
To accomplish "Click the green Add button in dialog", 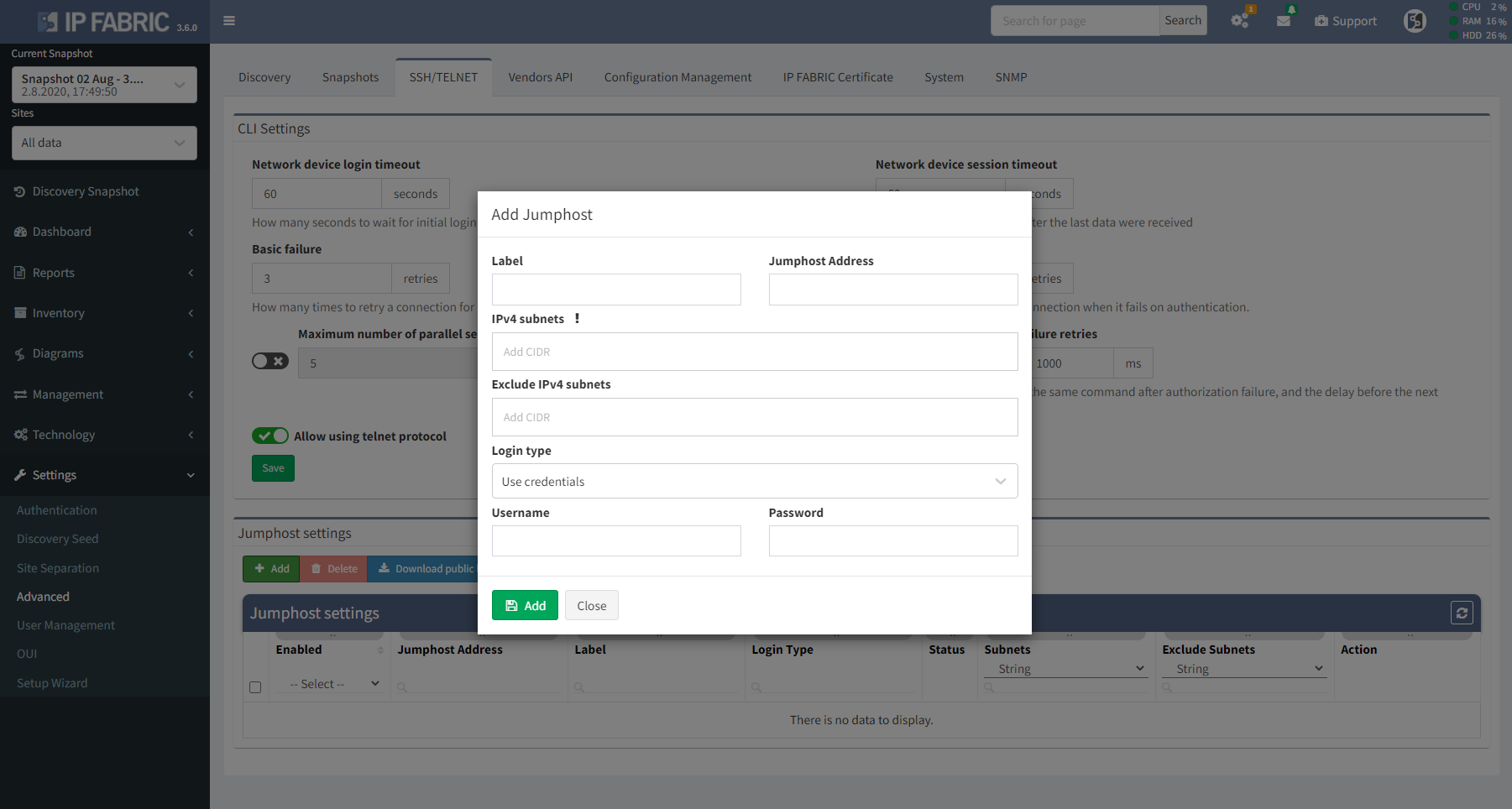I will (x=525, y=605).
